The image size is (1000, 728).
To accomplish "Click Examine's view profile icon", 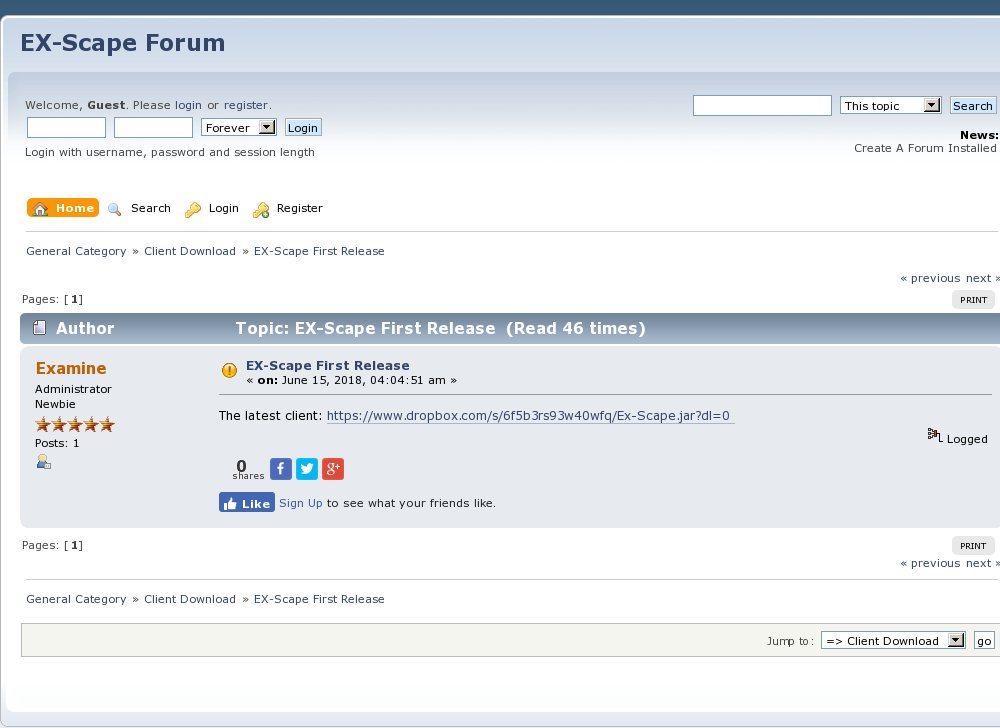I will (x=43, y=462).
